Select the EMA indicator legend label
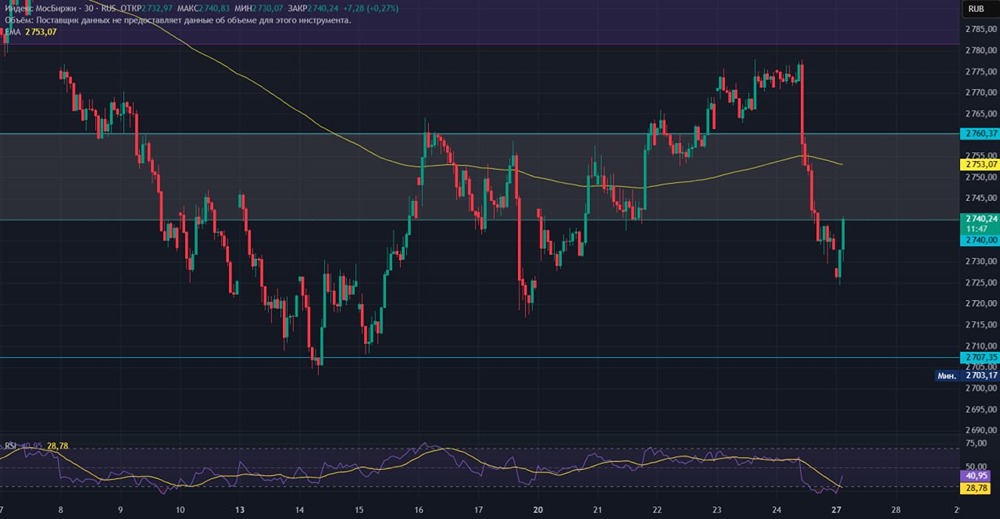This screenshot has height=519, width=1000. click(13, 32)
